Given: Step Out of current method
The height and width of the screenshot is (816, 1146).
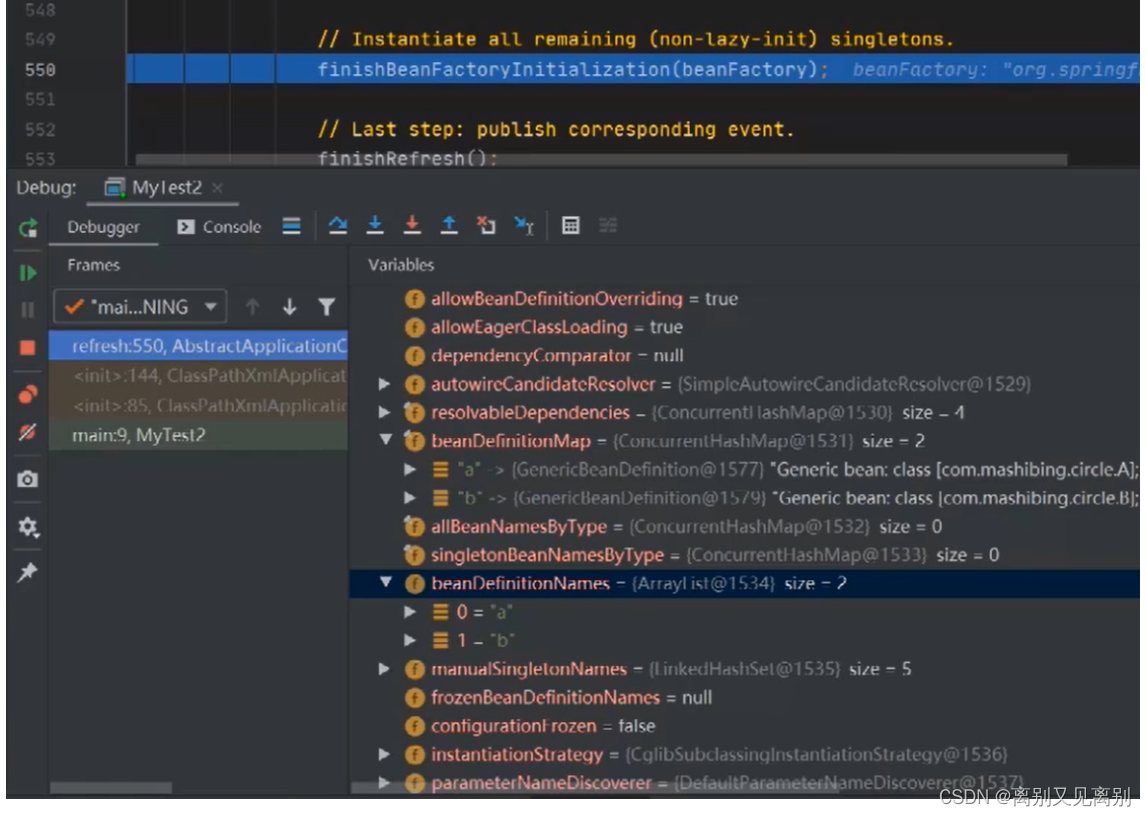Looking at the screenshot, I should pos(449,226).
